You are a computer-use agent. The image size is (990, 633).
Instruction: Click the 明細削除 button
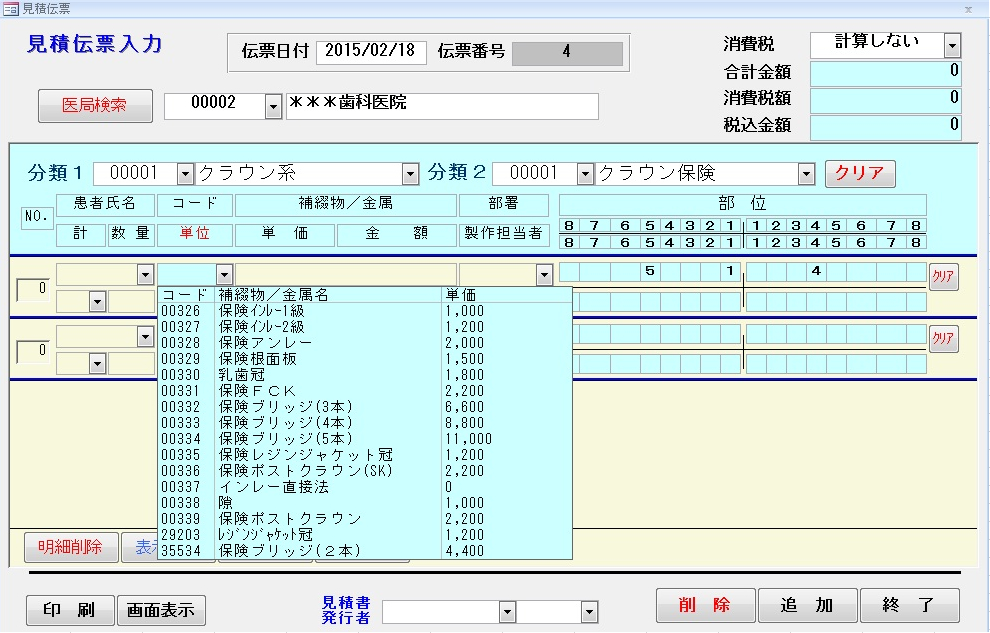(70, 547)
